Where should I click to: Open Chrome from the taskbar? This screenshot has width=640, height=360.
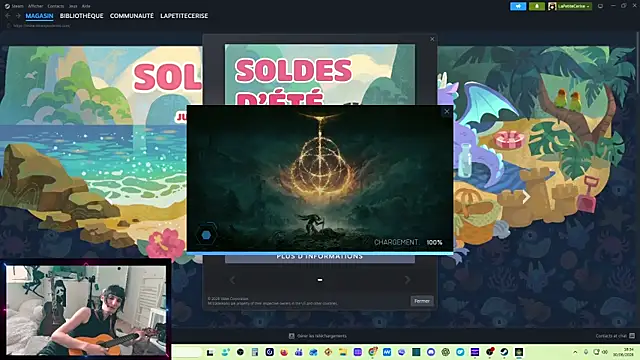pyautogui.click(x=372, y=352)
